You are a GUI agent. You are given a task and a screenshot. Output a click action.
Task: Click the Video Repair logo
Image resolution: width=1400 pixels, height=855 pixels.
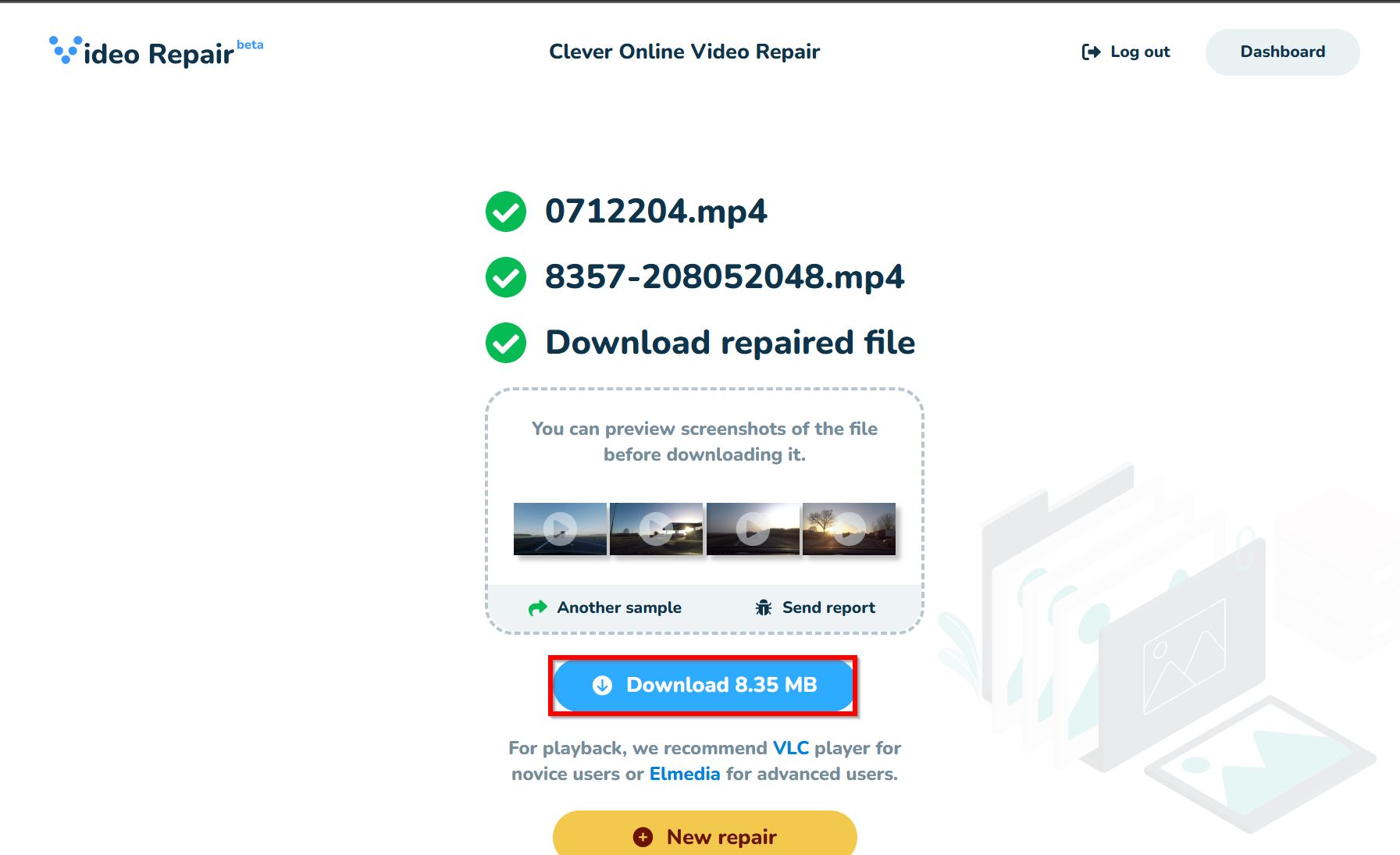coord(155,52)
